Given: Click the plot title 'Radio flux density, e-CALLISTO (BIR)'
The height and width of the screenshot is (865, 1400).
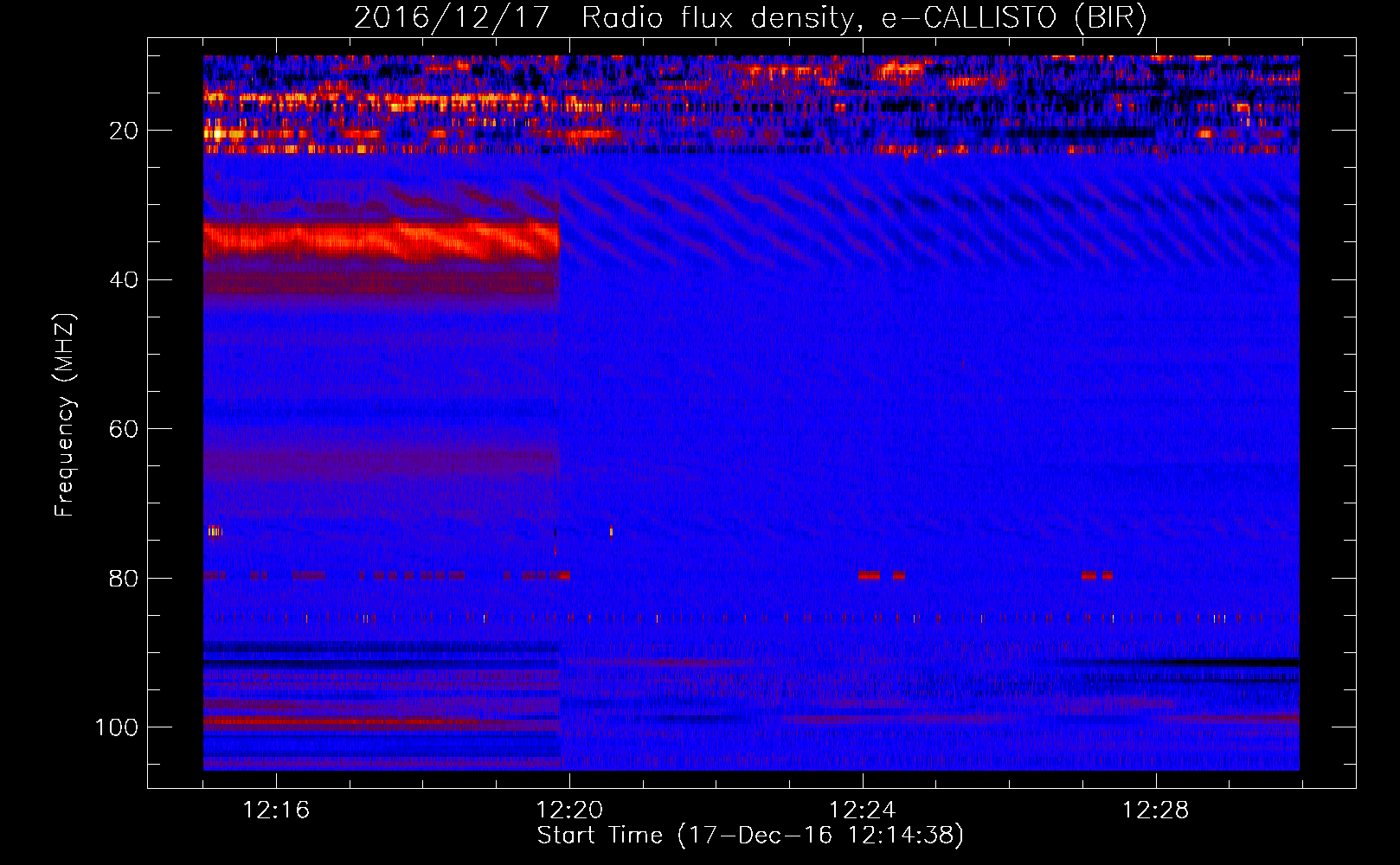Looking at the screenshot, I should tap(864, 17).
